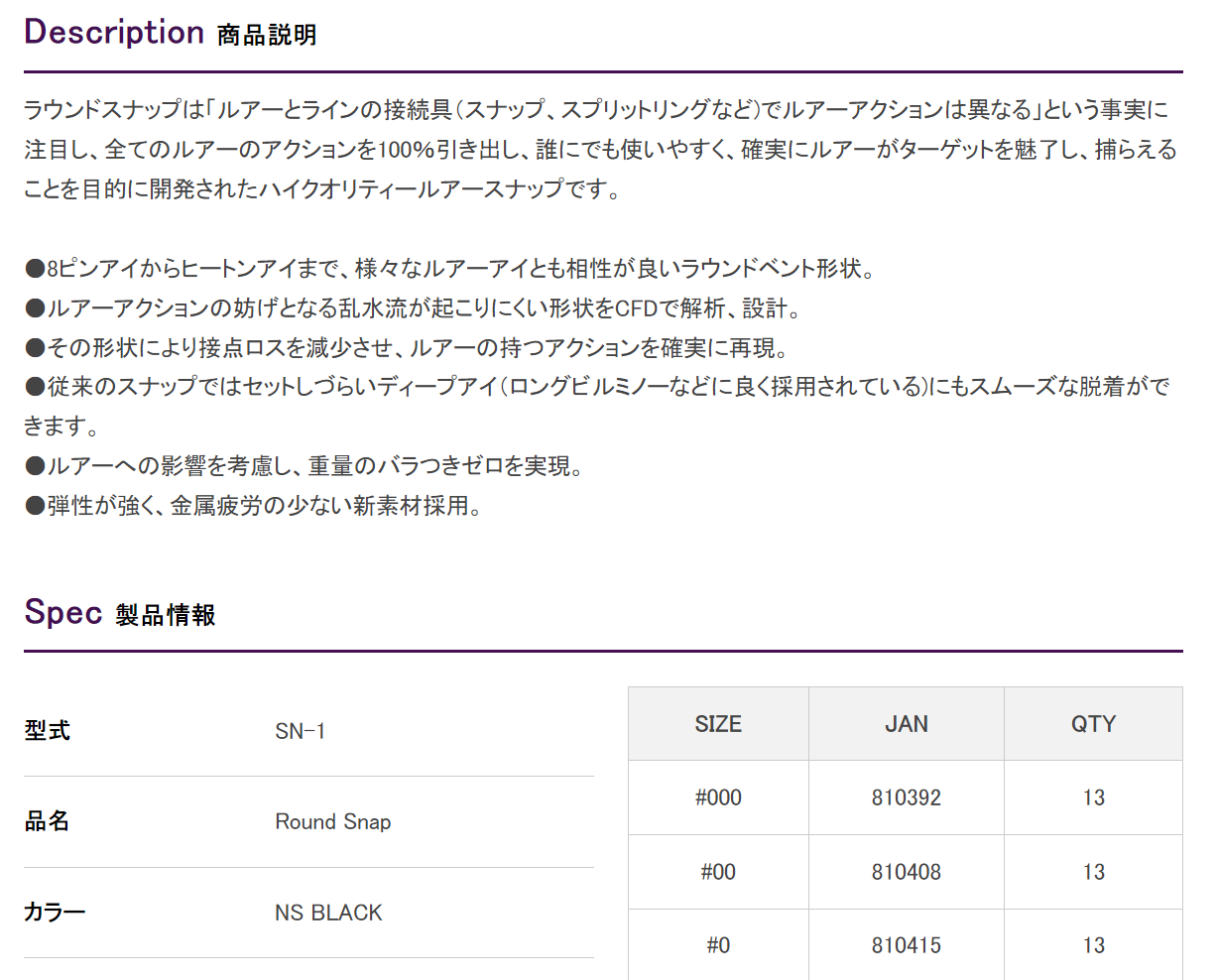Select the #0 size cell
The image size is (1218, 980).
click(718, 945)
